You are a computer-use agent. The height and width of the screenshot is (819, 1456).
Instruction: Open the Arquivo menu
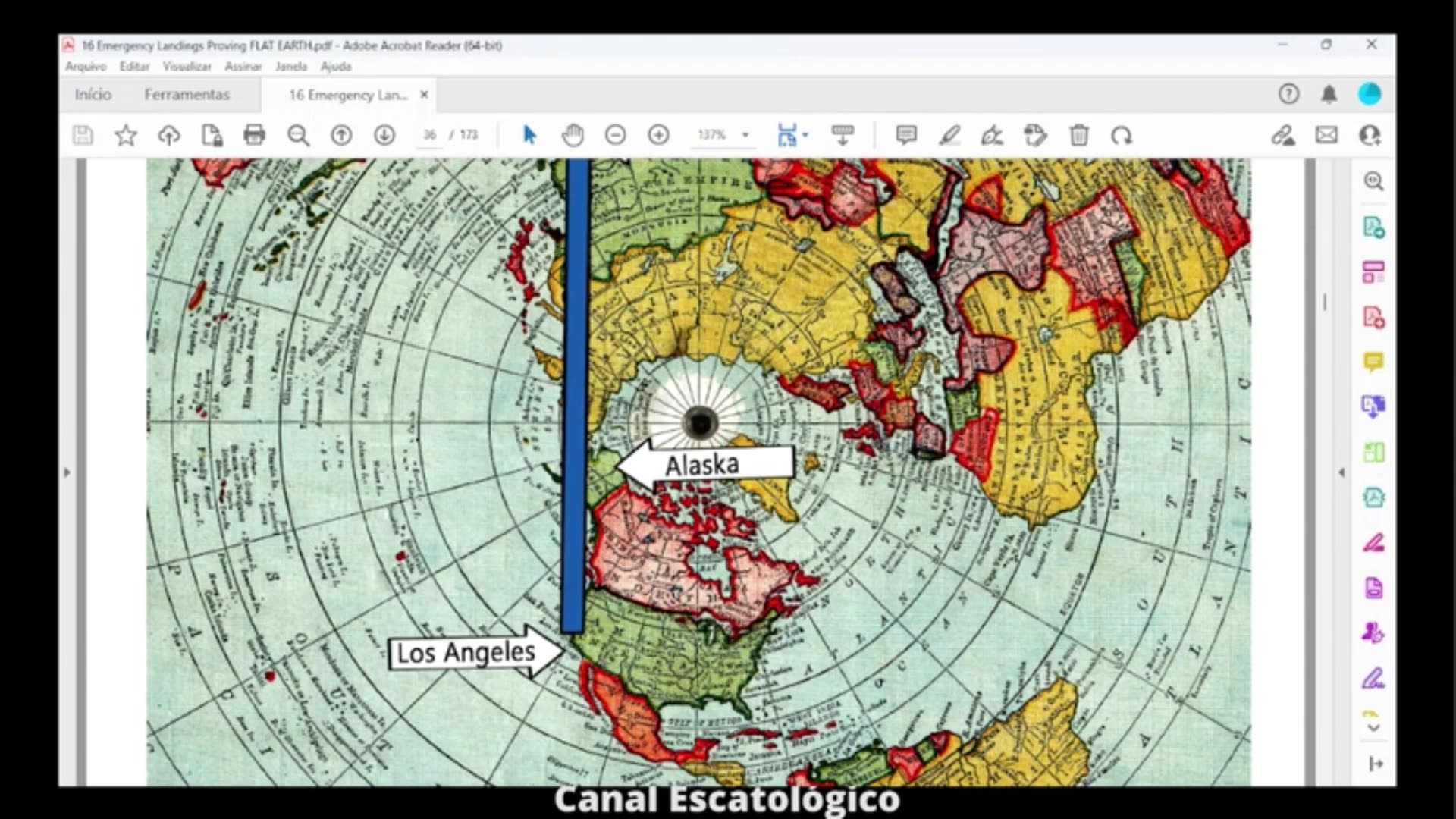[x=86, y=67]
